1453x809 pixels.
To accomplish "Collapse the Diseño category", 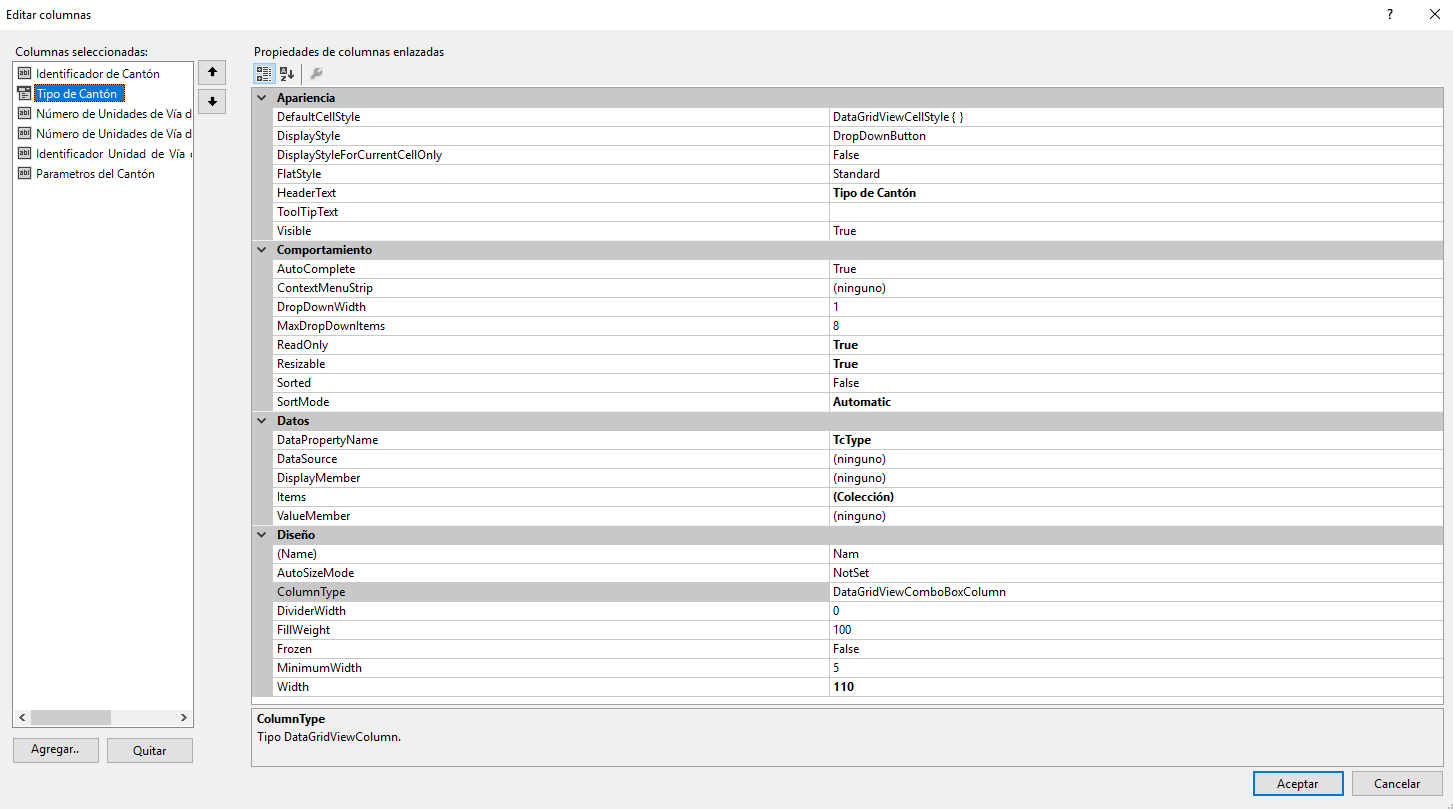I will tap(263, 535).
